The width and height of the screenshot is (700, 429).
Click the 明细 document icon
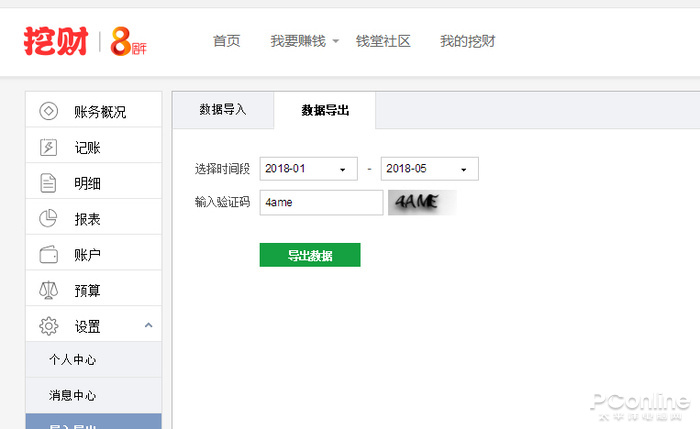pos(48,183)
